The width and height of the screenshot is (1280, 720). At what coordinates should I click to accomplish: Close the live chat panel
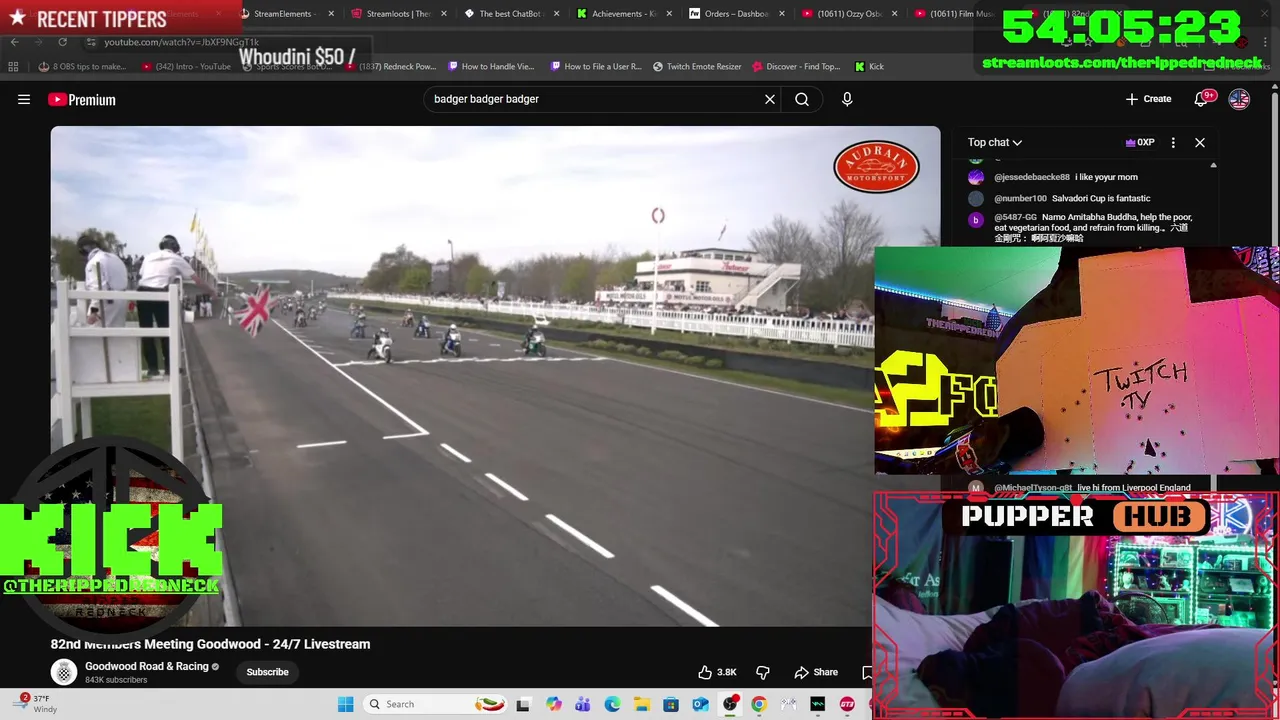(1200, 142)
